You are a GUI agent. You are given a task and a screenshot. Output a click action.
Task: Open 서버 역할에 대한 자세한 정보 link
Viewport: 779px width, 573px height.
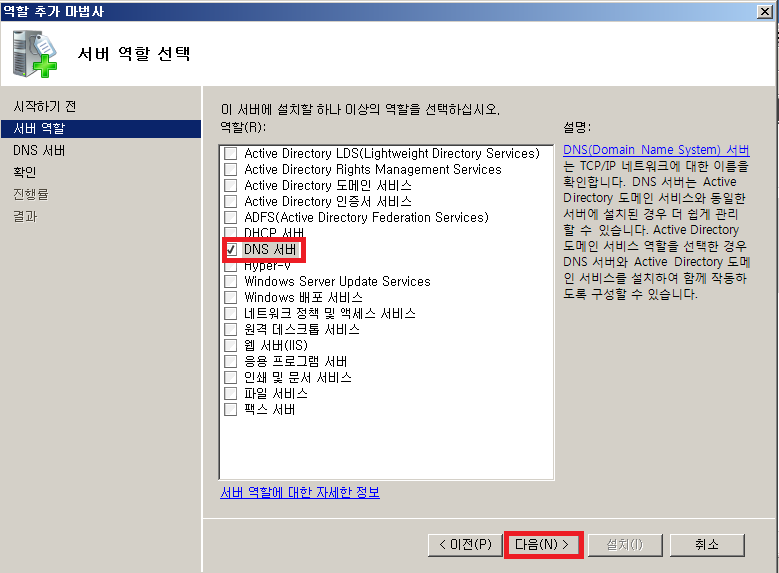click(x=300, y=492)
